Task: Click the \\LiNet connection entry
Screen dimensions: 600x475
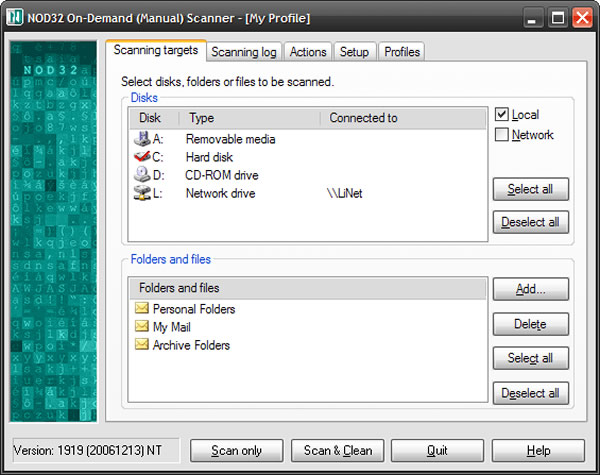Action: [x=344, y=193]
